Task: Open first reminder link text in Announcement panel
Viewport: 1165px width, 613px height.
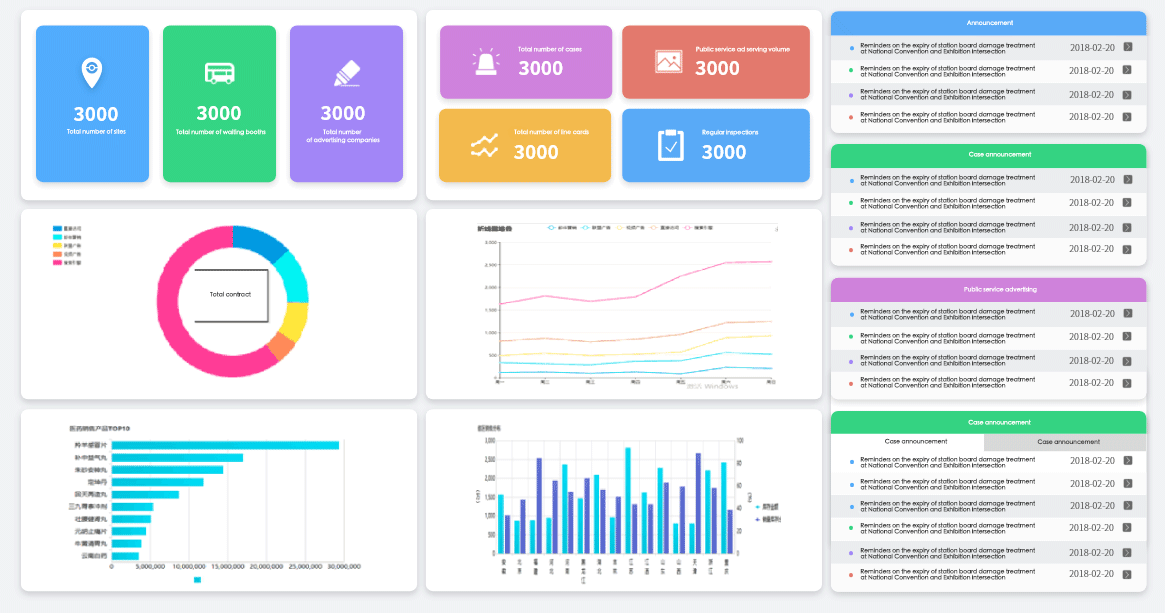Action: [x=947, y=48]
